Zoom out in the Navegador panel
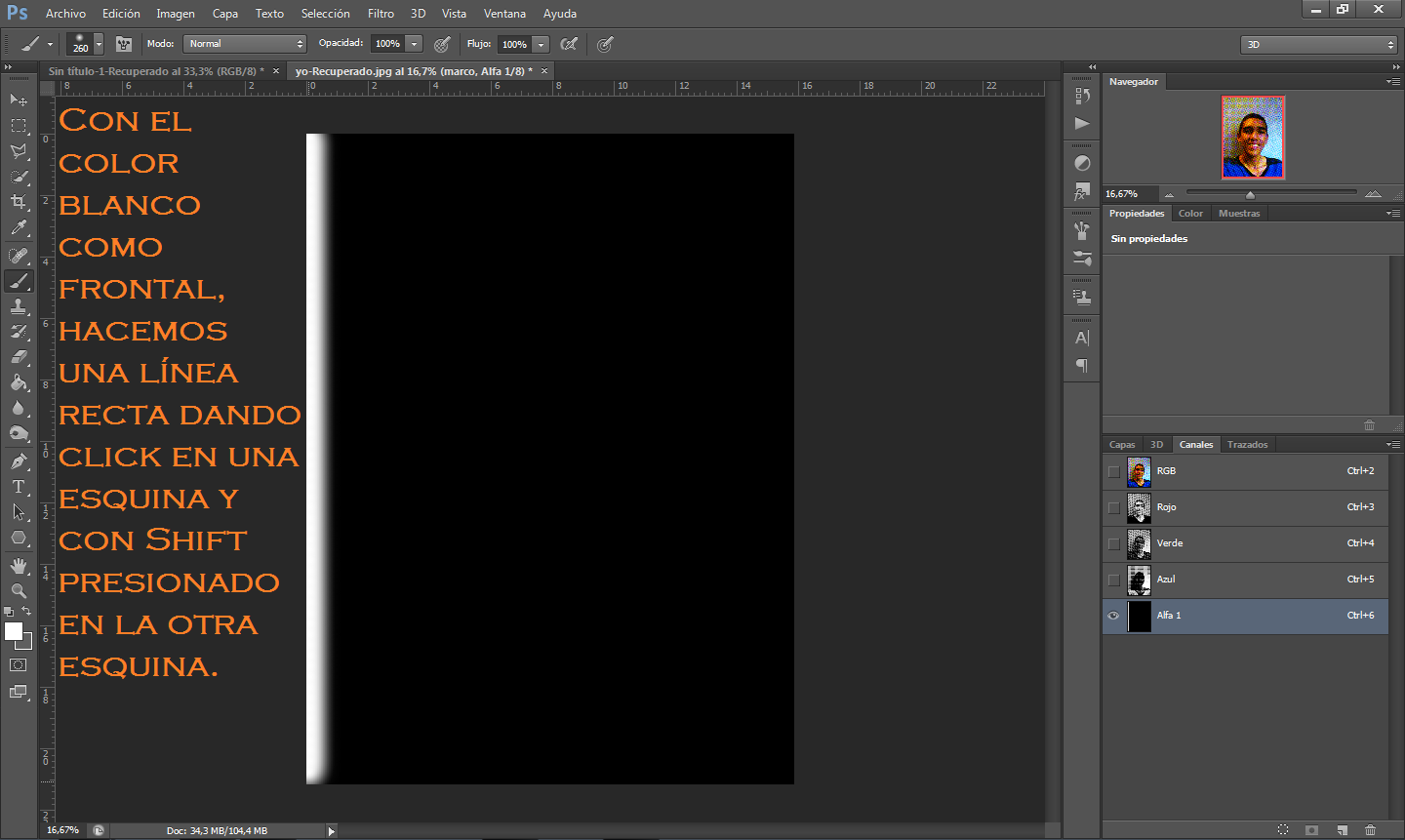 click(1169, 194)
